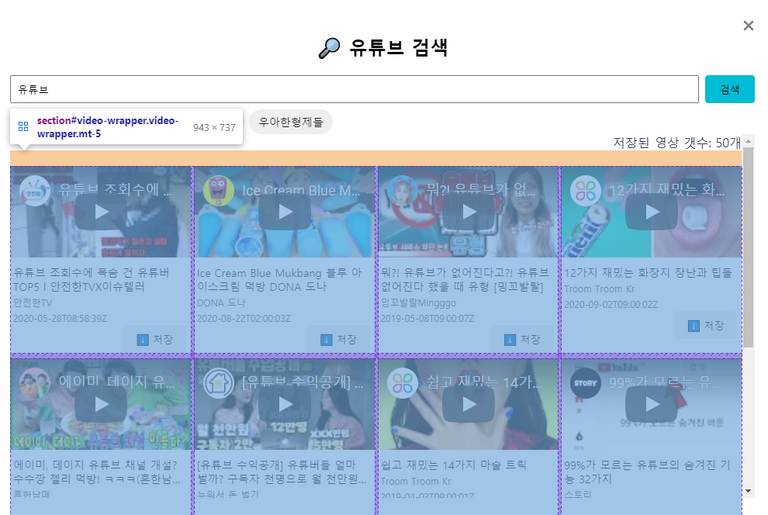The image size is (768, 515).
Task: Click title text Ice Cream Blue Mukbang 블루 아이스크림
Action: click(279, 279)
